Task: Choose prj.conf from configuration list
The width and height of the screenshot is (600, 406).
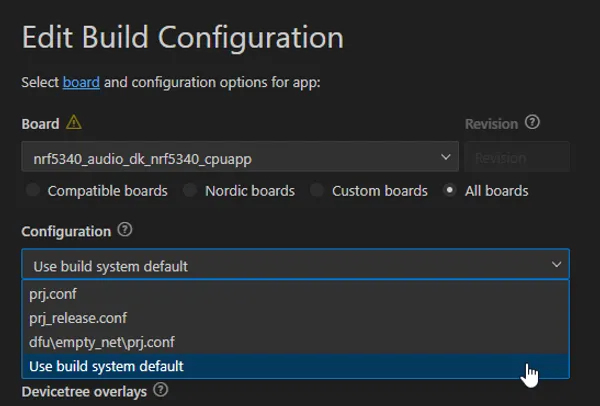Action: 53,294
